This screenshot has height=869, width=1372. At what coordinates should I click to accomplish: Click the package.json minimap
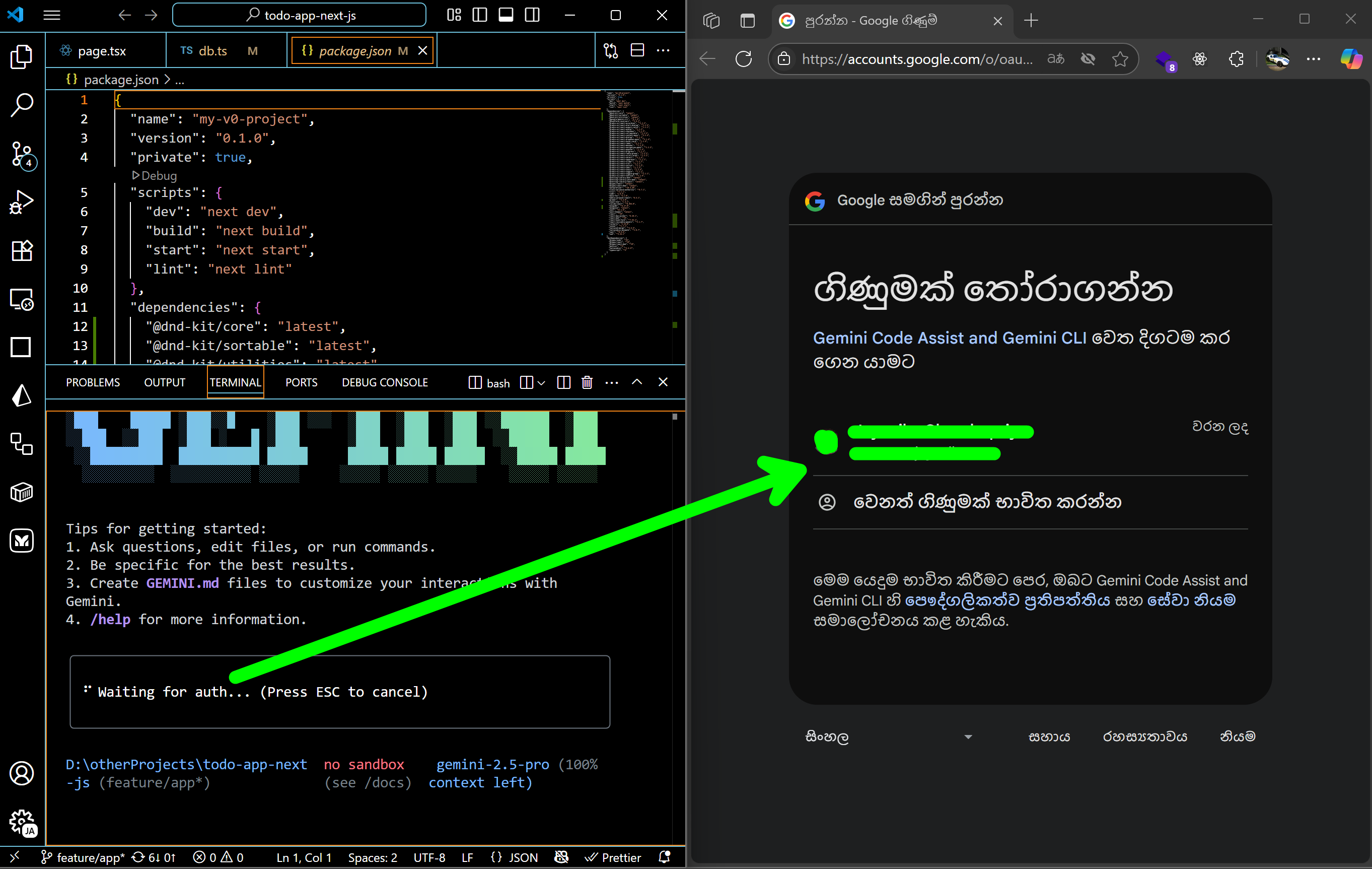click(x=629, y=174)
